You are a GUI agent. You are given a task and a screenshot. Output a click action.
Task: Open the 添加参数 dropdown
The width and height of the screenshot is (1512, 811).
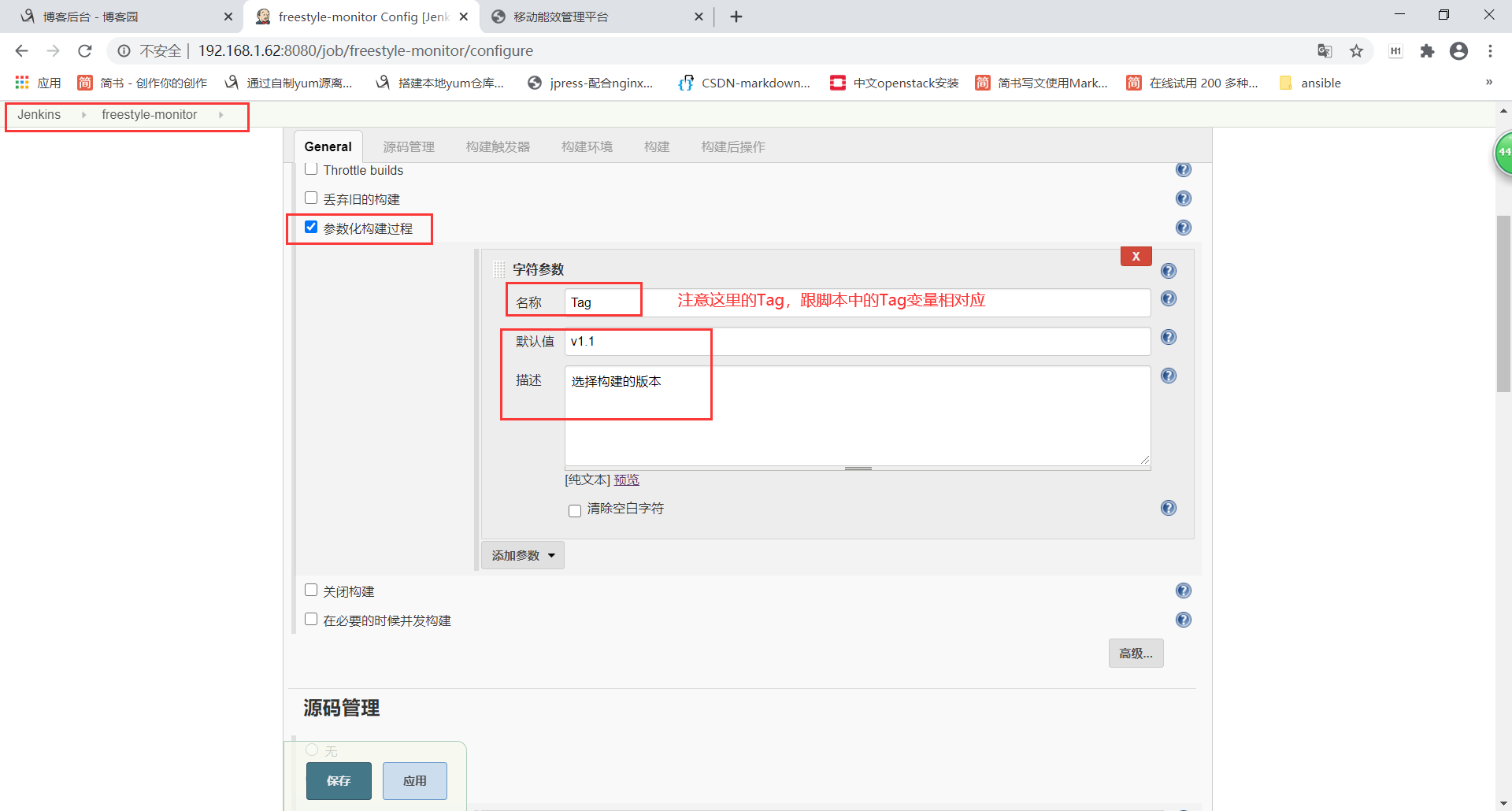[x=523, y=555]
